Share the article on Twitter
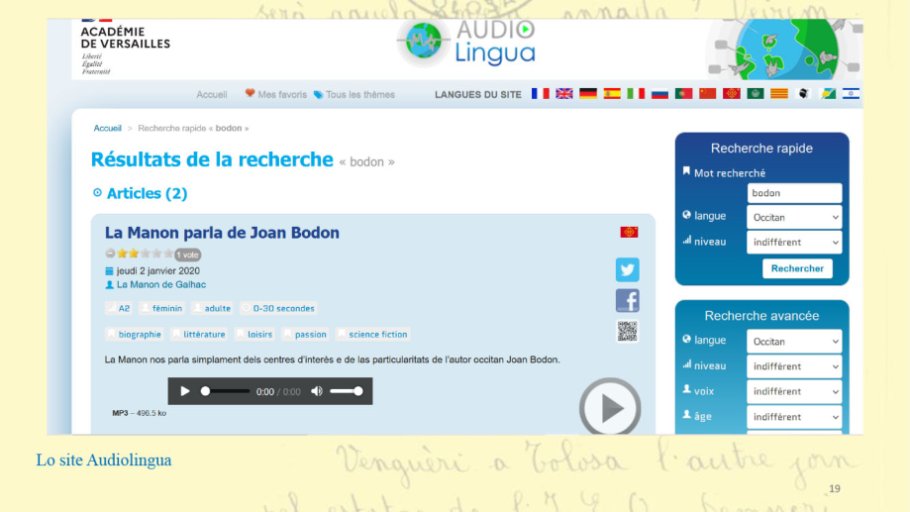 (x=627, y=270)
